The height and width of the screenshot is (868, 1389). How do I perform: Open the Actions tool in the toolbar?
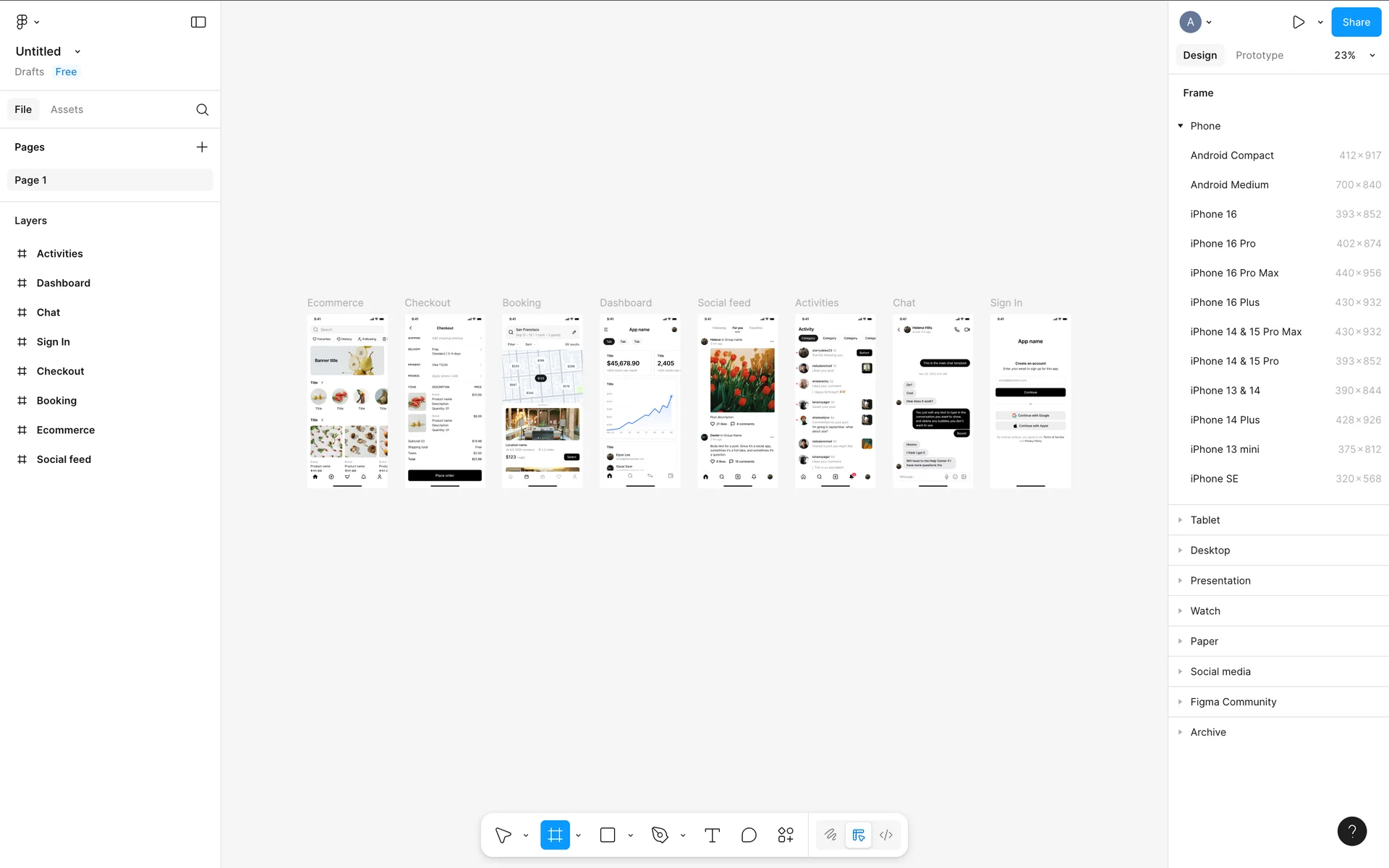(786, 835)
